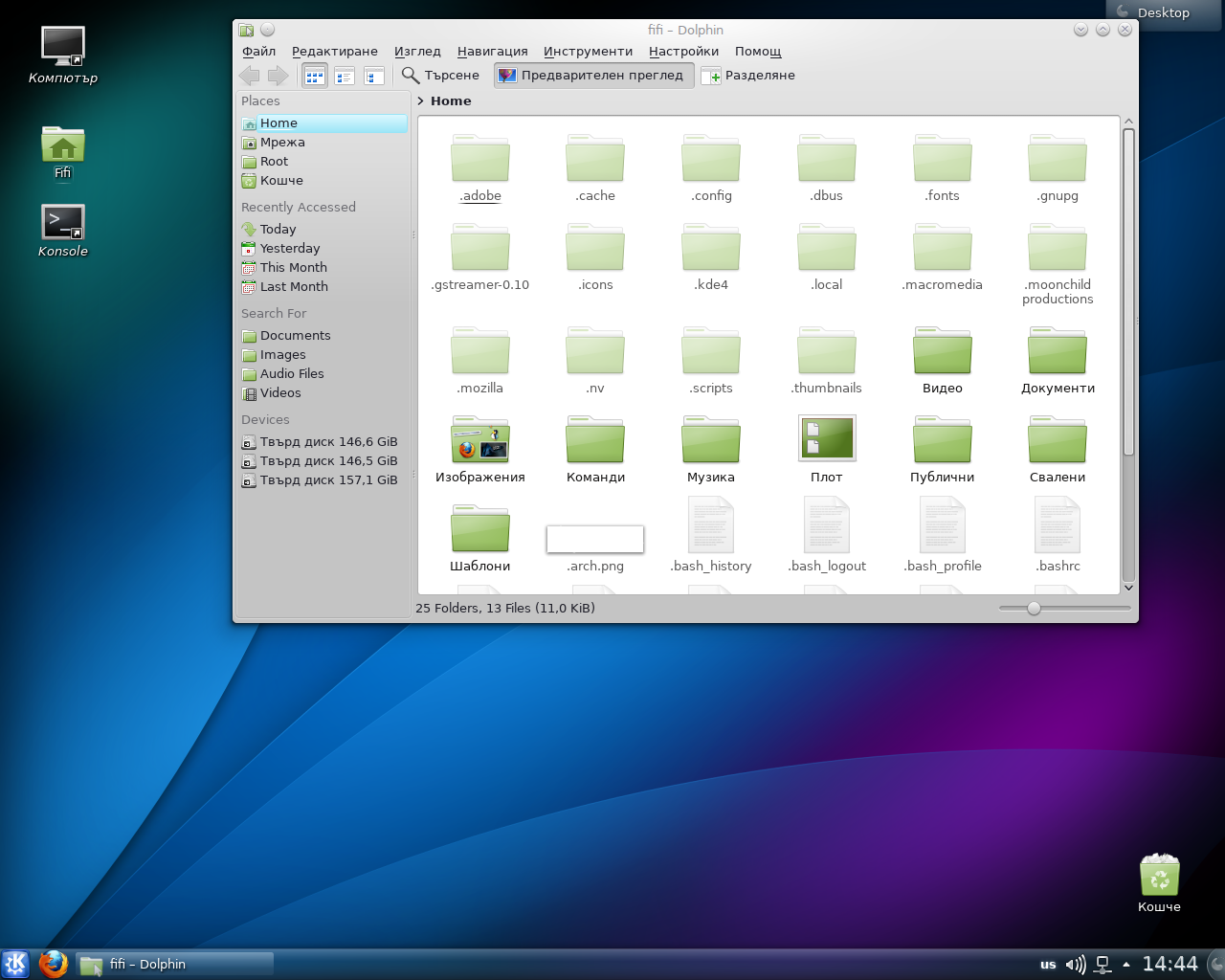The width and height of the screenshot is (1225, 980).
Task: Select Кошче in Places panel
Action: point(281,181)
